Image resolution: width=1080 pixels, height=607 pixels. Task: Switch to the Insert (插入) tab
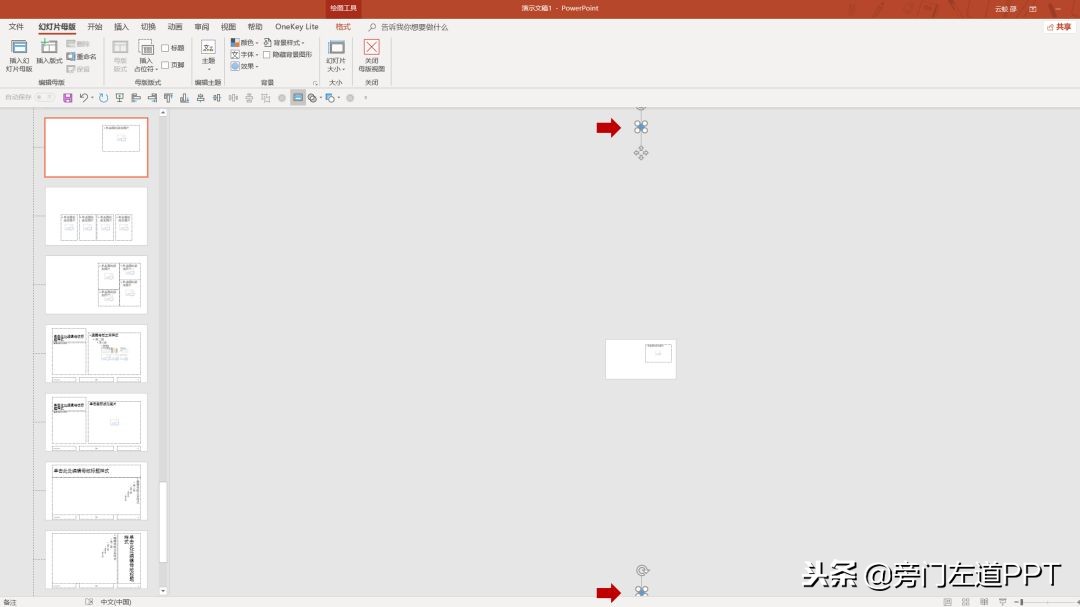point(121,27)
